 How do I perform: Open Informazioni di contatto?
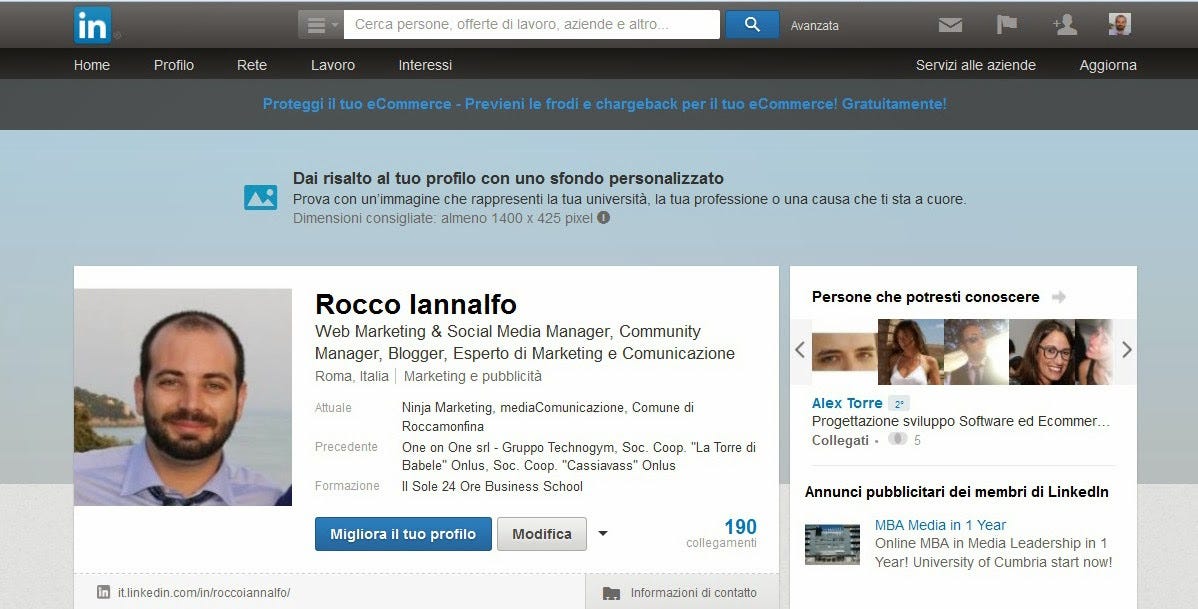[693, 592]
